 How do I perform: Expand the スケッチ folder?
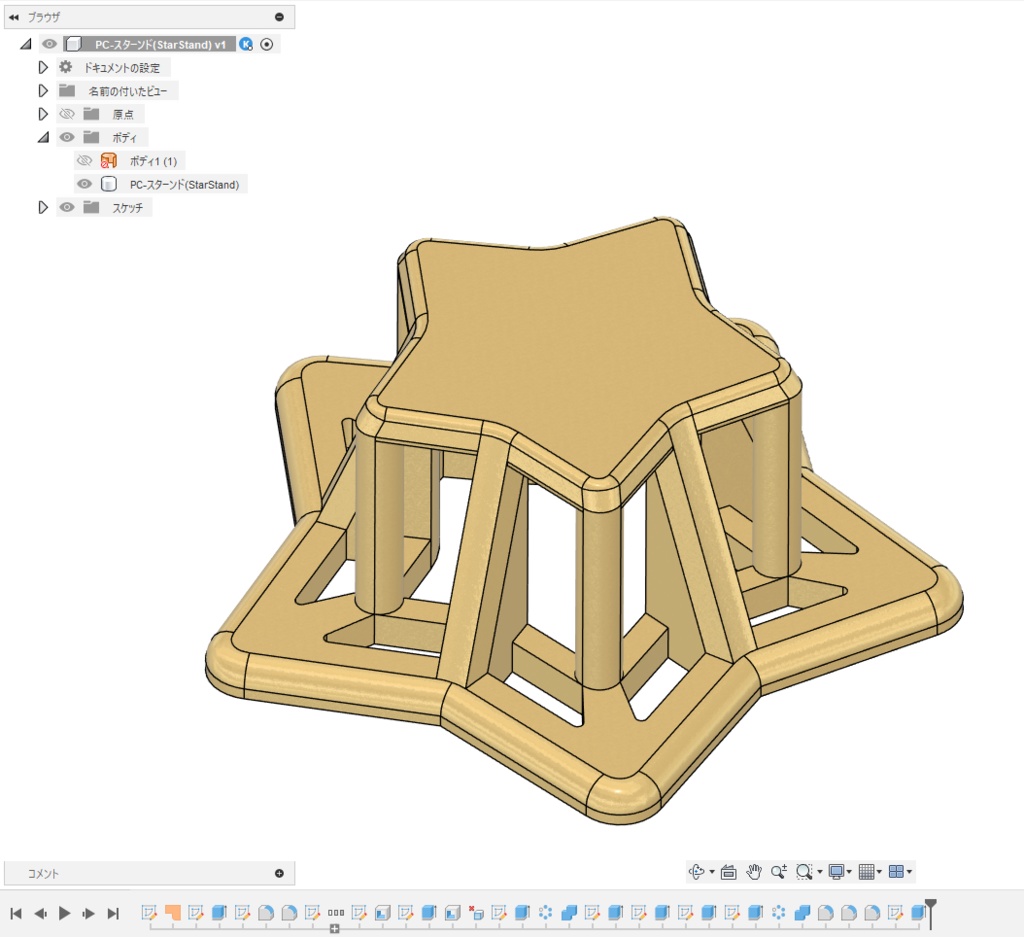(x=43, y=207)
